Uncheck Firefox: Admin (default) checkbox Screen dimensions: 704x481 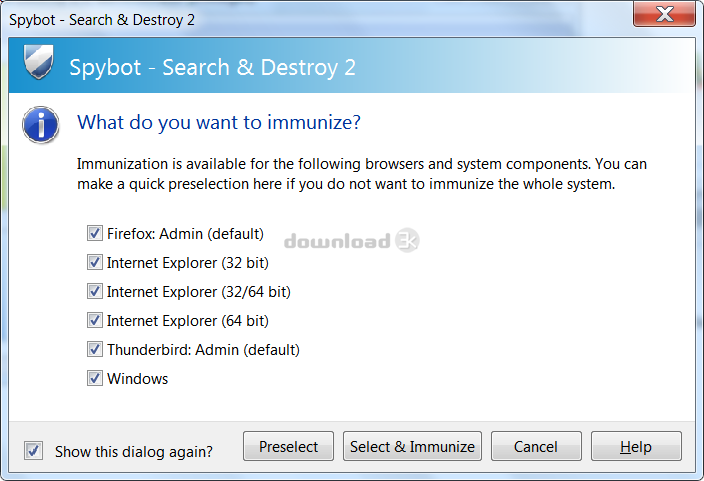pos(95,234)
